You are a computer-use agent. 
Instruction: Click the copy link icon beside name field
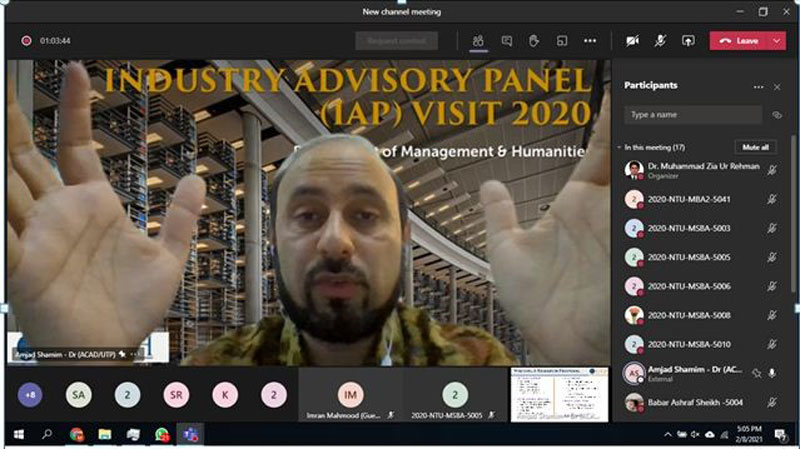(x=777, y=115)
